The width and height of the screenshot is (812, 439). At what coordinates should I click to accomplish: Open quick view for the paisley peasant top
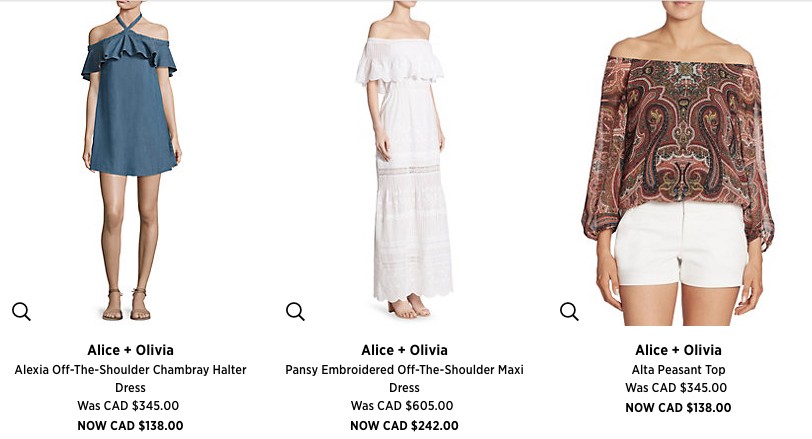(x=569, y=312)
